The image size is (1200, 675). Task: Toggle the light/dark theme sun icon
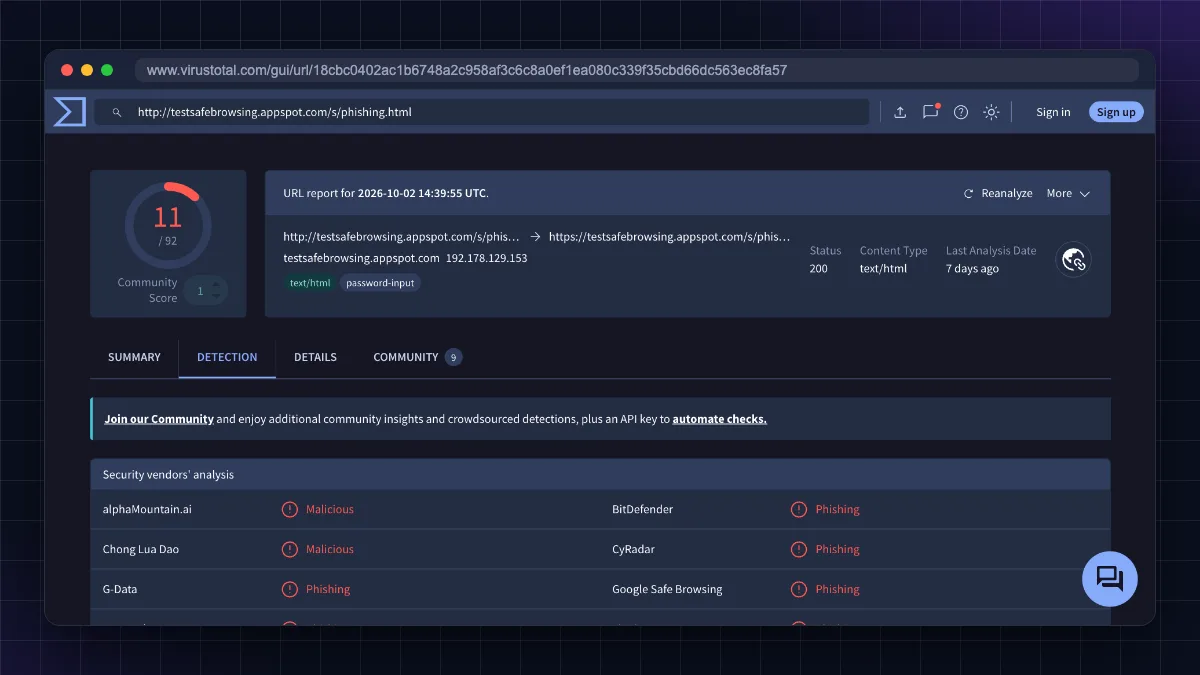pos(991,112)
